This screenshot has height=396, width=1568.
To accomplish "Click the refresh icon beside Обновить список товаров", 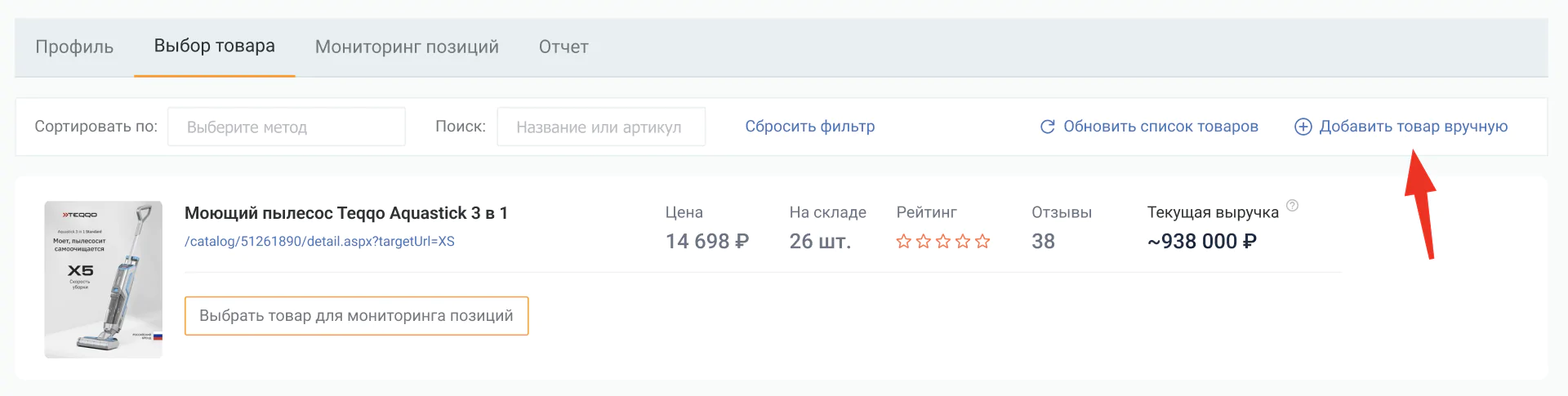I will tap(1047, 127).
